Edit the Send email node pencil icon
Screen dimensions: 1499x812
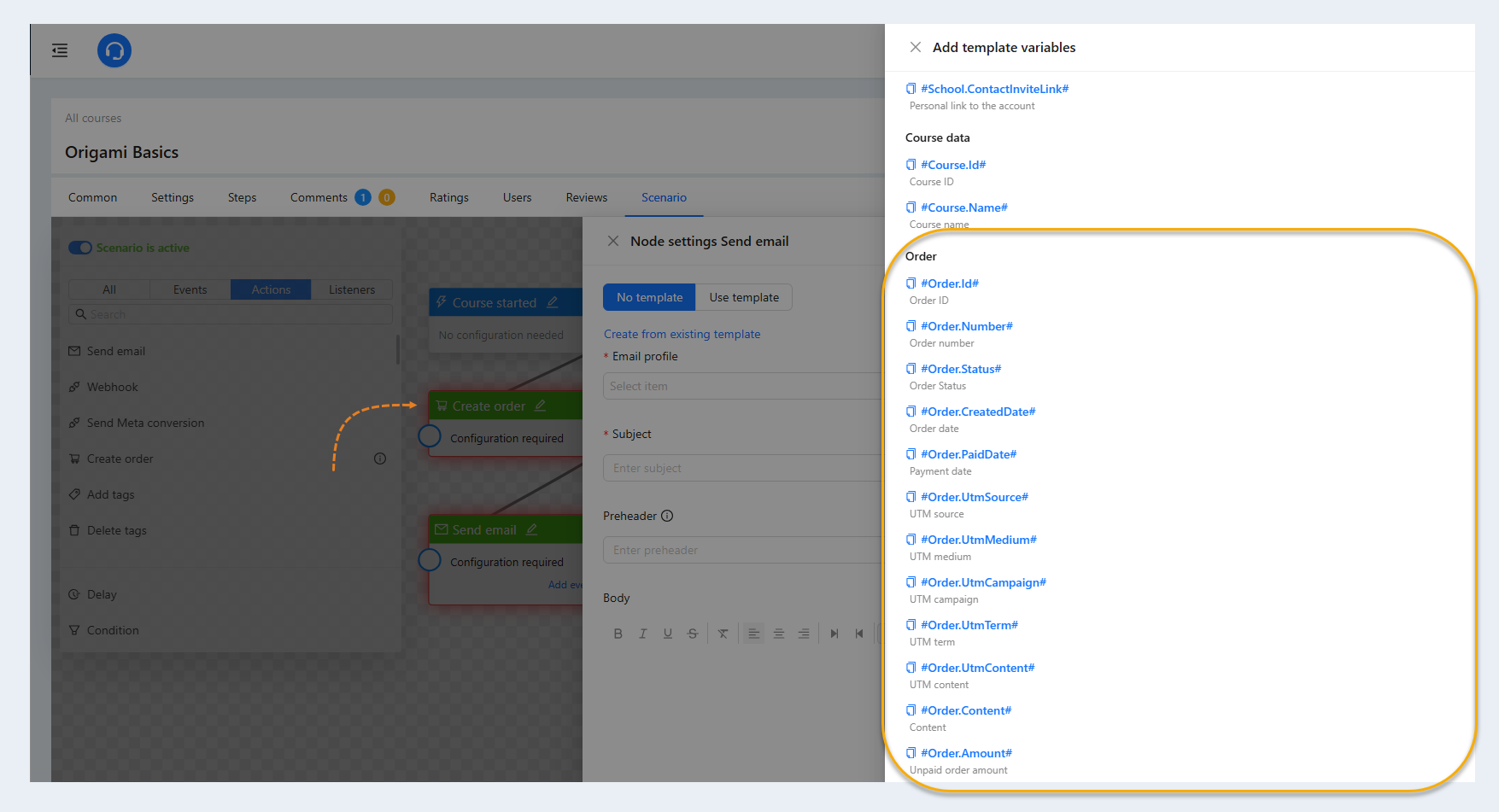(531, 529)
